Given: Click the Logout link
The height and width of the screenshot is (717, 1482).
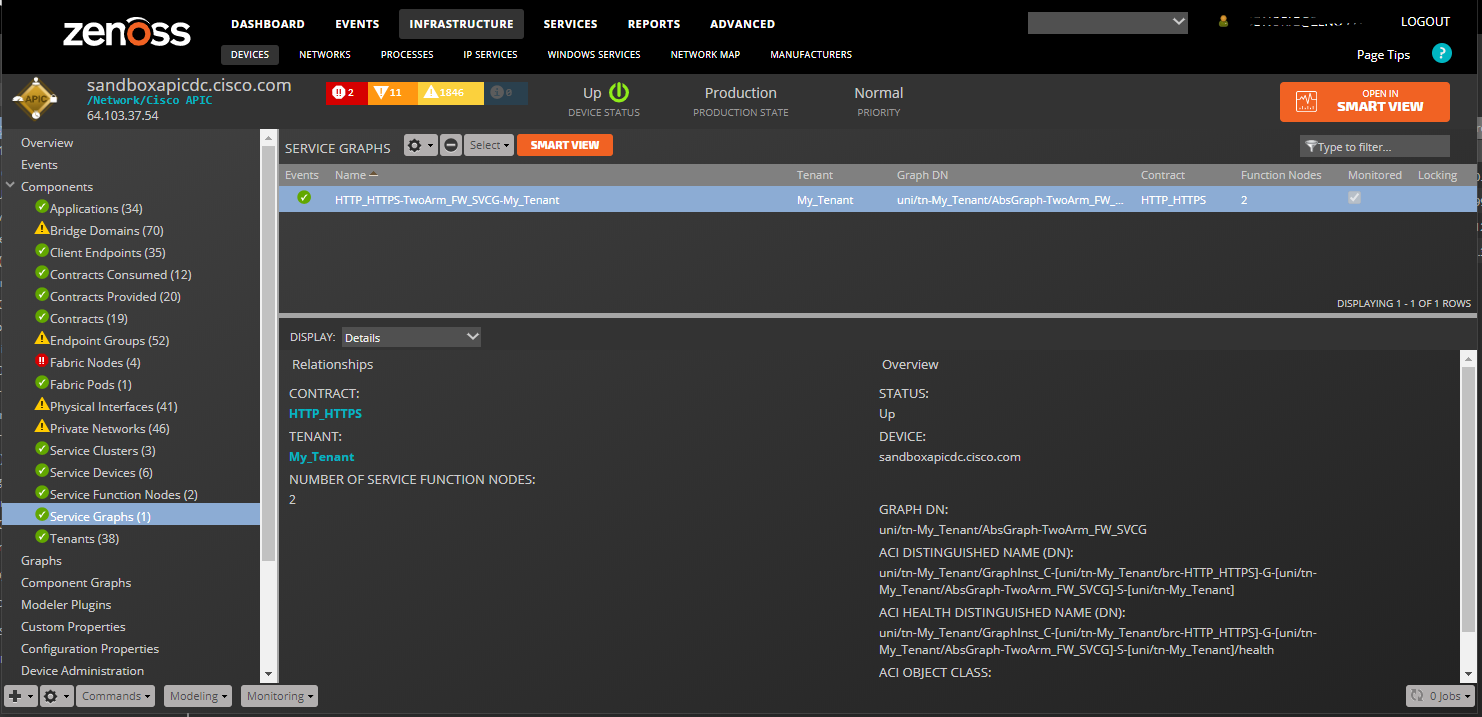Looking at the screenshot, I should 1425,22.
